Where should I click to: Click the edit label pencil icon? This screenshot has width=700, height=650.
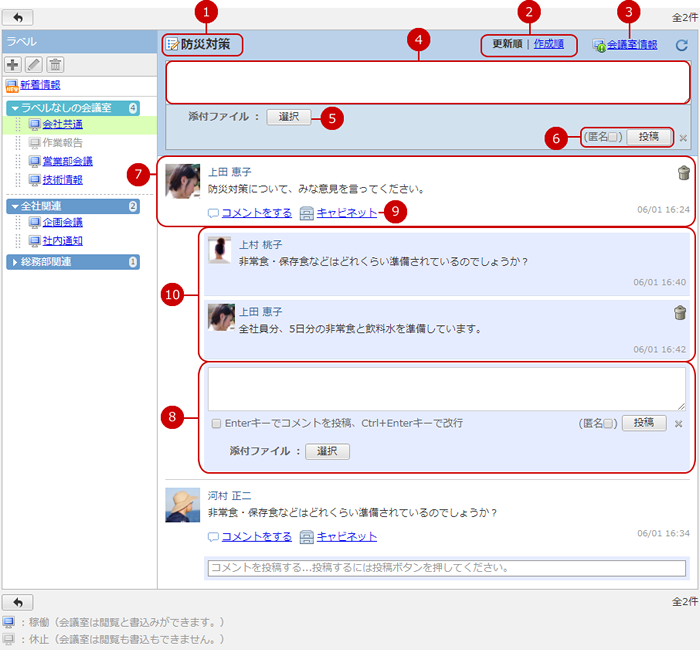[34, 64]
